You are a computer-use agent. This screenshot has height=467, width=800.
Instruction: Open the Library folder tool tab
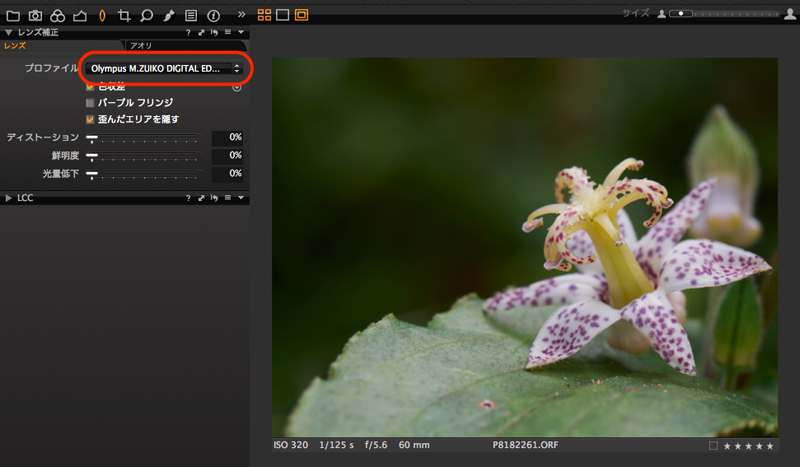pyautogui.click(x=13, y=15)
